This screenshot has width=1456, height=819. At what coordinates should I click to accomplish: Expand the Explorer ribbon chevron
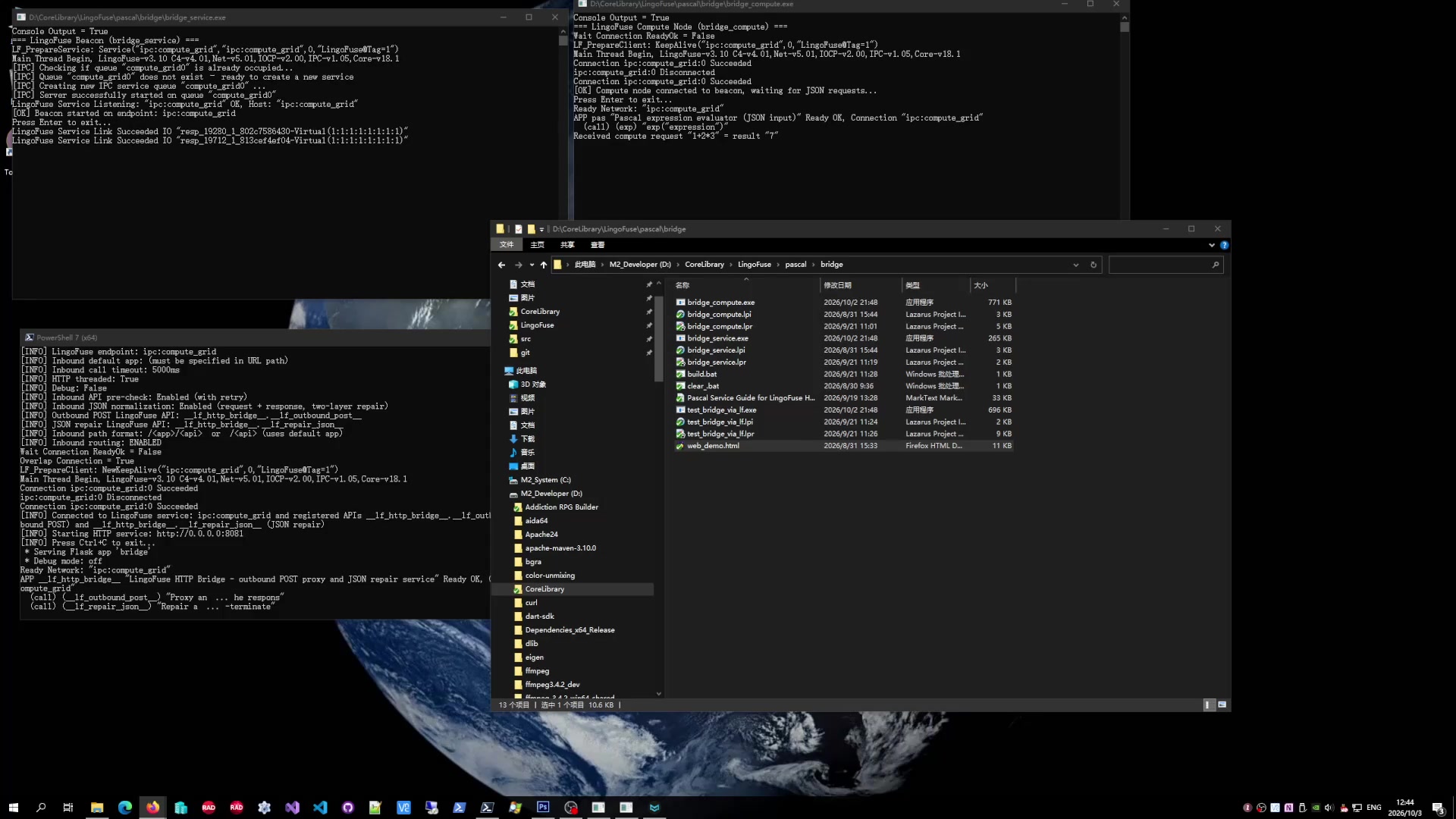coord(1212,245)
